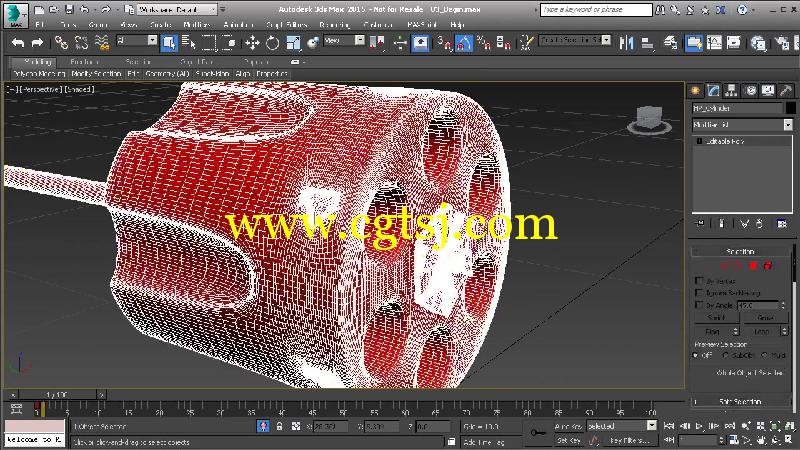Select the Select and Link tool
Image resolution: width=800 pixels, height=450 pixels.
coord(62,43)
